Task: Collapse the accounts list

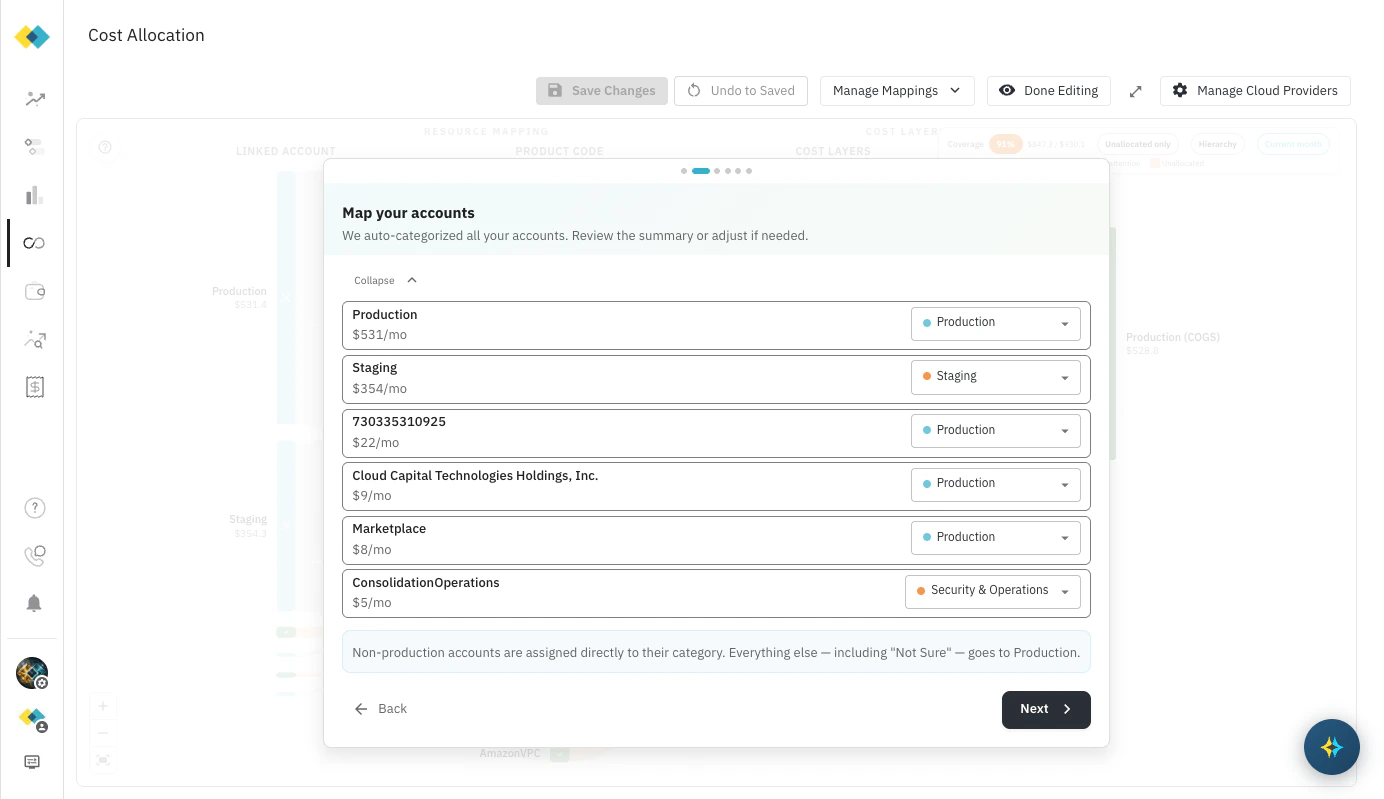Action: 385,280
